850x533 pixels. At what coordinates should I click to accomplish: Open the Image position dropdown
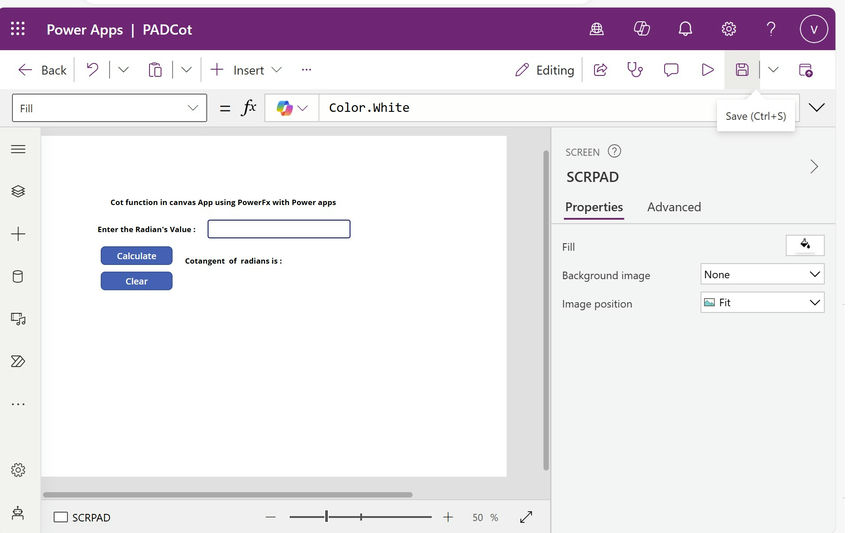(762, 303)
